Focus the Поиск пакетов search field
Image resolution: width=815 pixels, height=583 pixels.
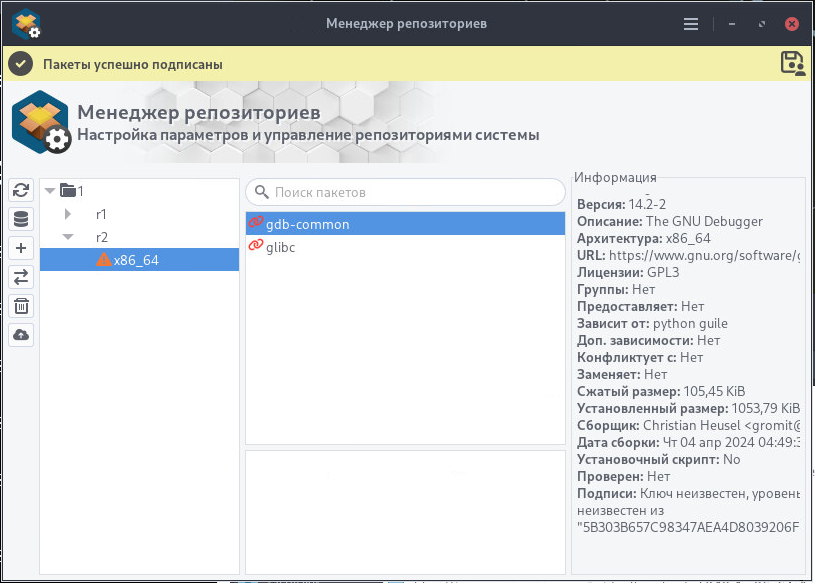pos(405,192)
